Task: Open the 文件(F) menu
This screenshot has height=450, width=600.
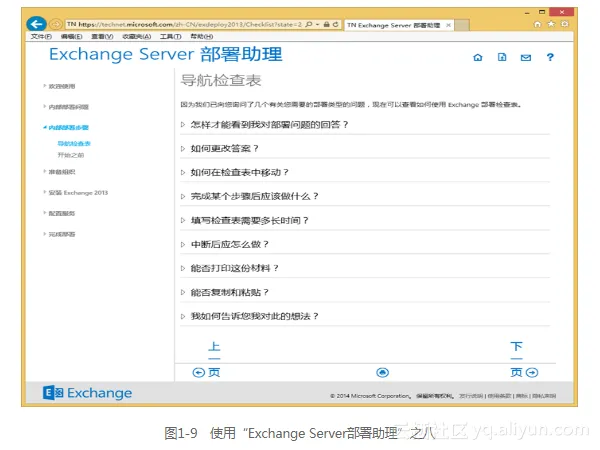Action: tap(41, 36)
